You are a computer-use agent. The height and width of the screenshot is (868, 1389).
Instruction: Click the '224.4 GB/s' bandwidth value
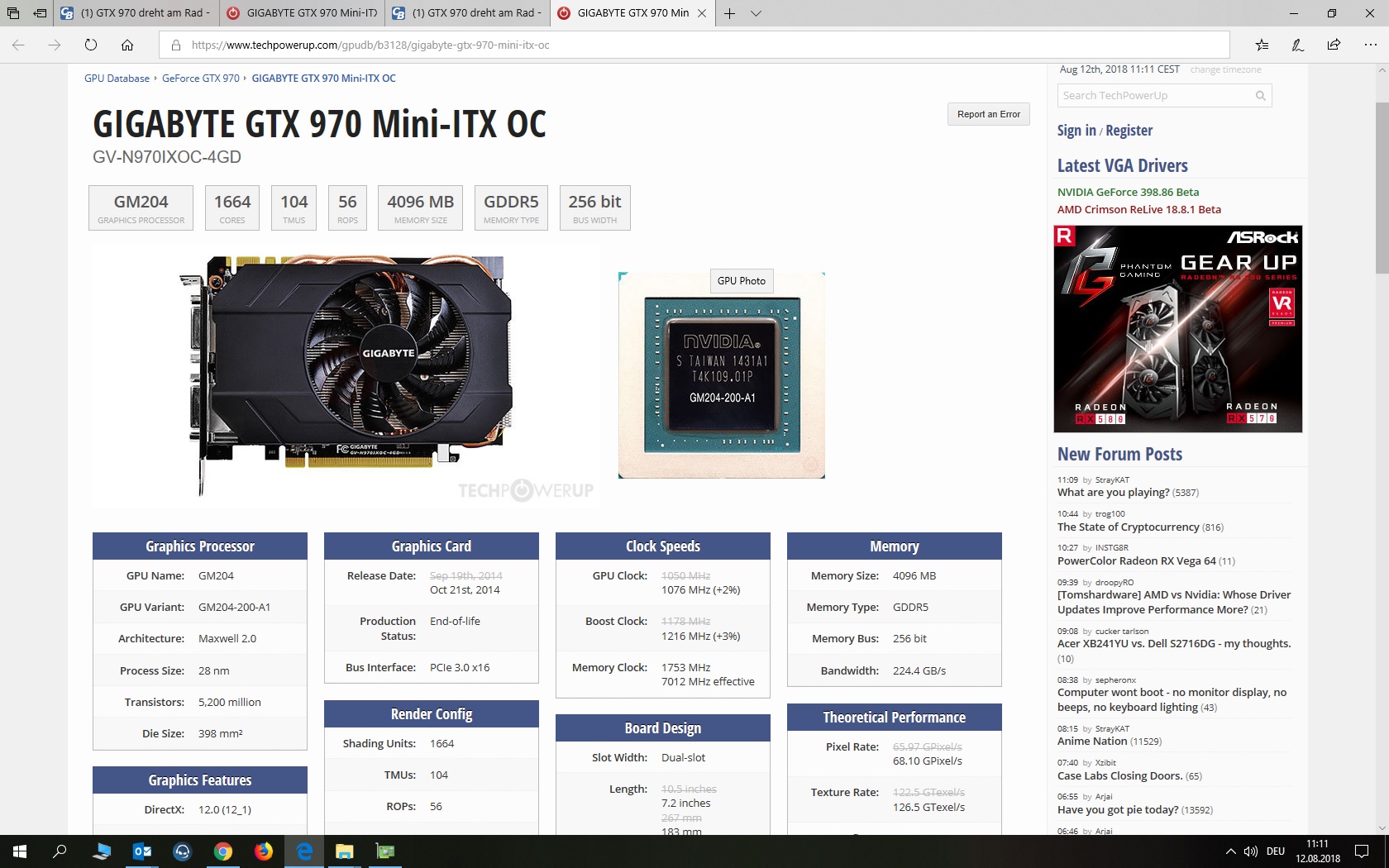pos(919,671)
